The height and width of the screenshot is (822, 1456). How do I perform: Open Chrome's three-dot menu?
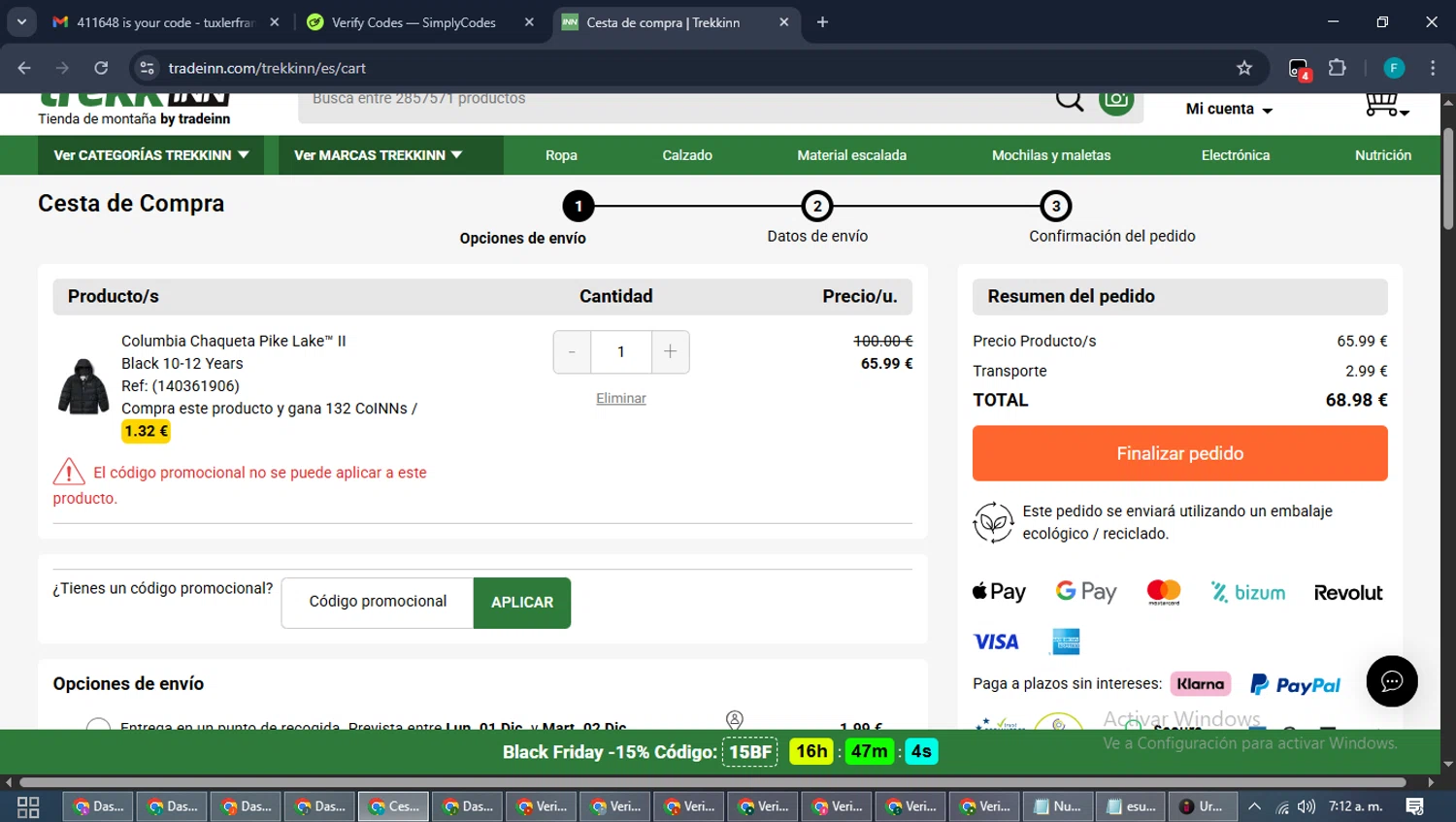(1433, 68)
